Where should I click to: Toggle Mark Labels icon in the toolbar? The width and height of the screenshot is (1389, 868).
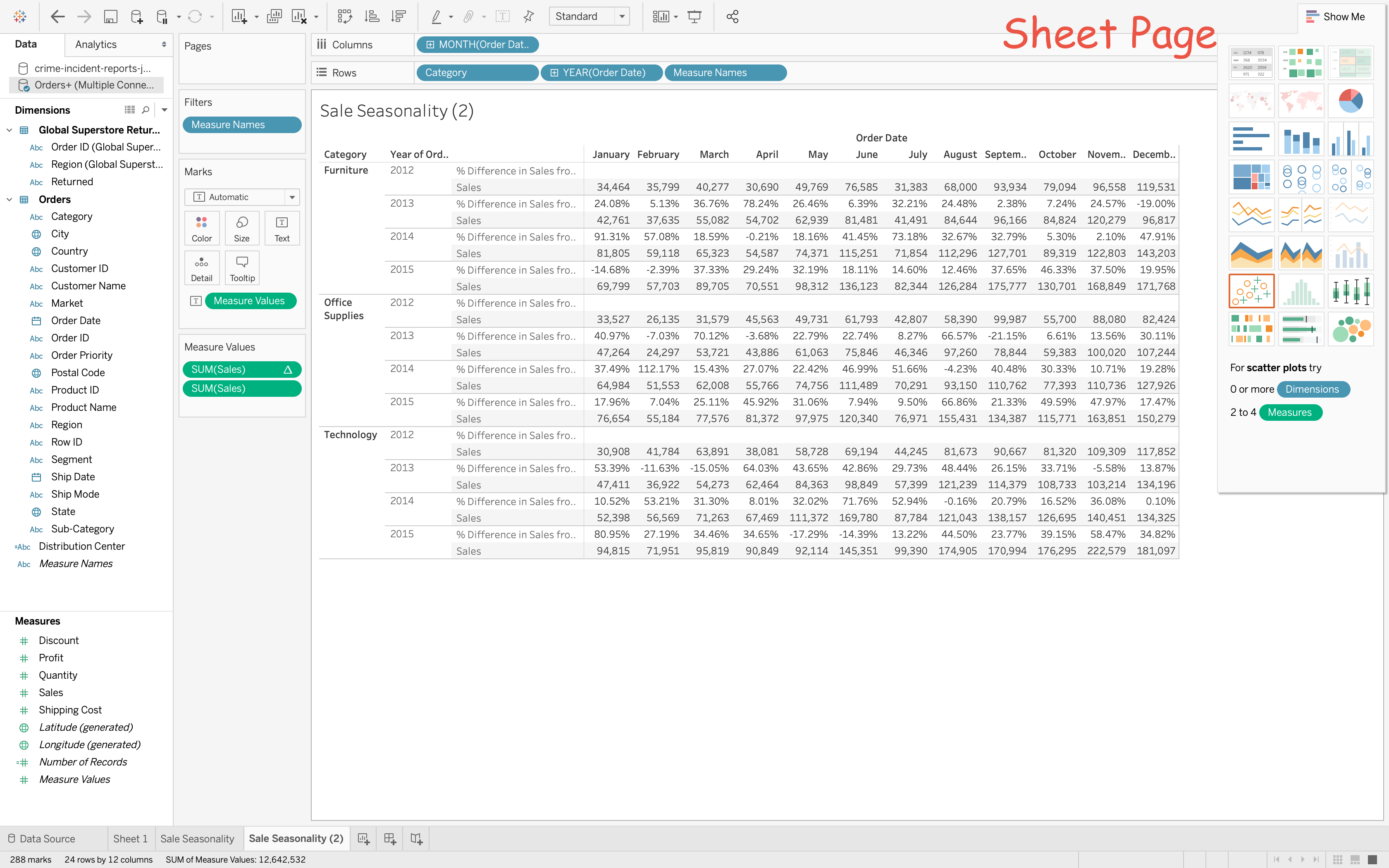502,17
